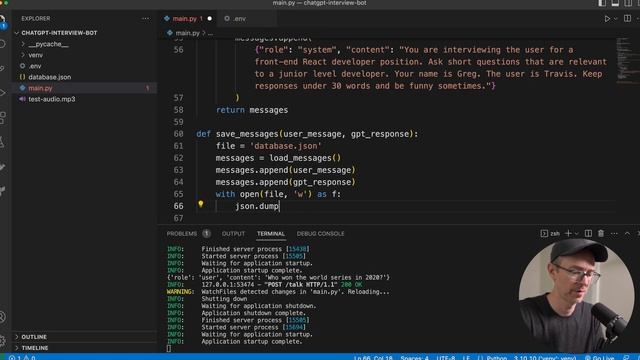The height and width of the screenshot is (360, 640).
Task: Click the WARNING WatchFiles line in terminal
Action: (x=278, y=292)
